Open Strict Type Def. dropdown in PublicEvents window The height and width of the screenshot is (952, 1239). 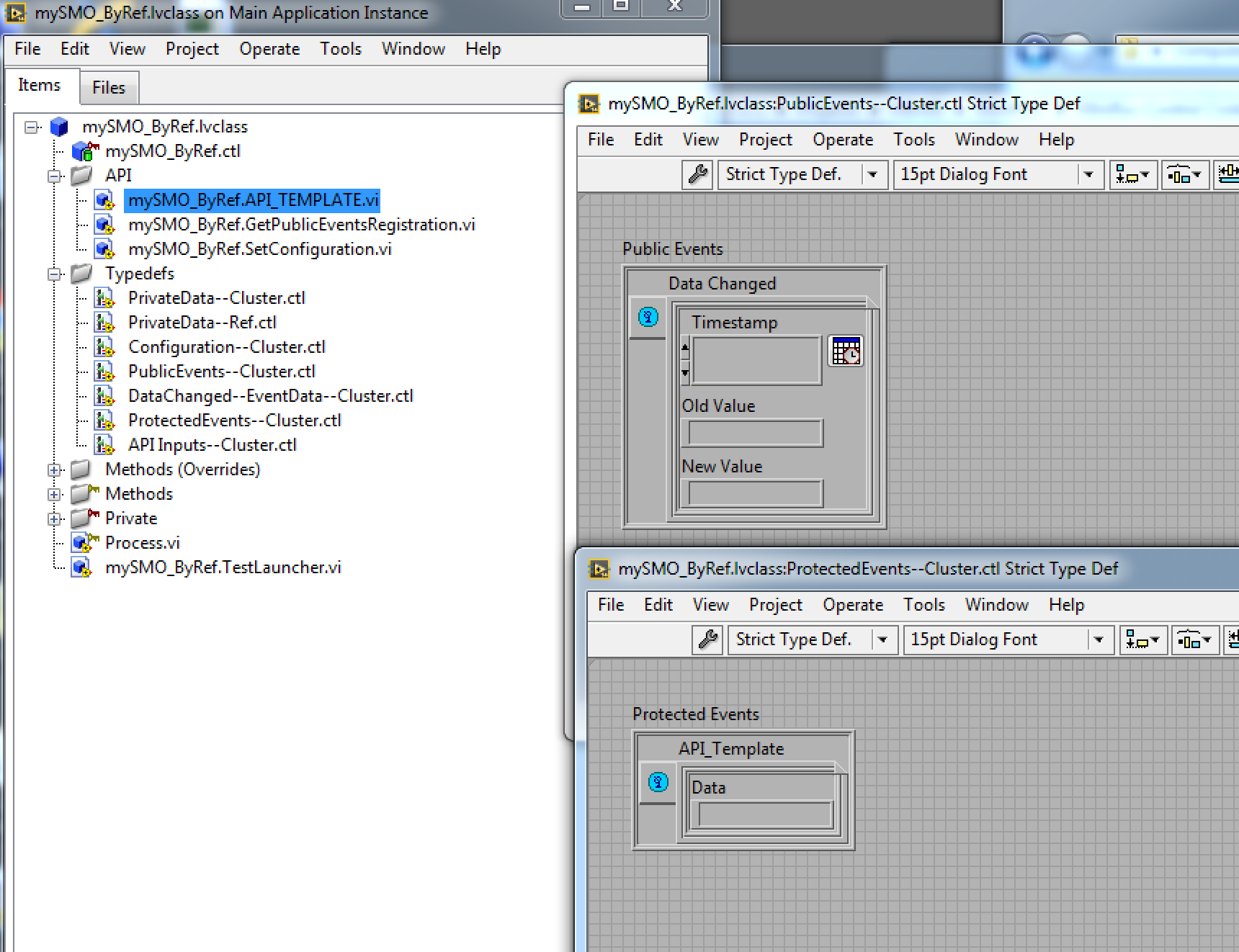coord(802,174)
